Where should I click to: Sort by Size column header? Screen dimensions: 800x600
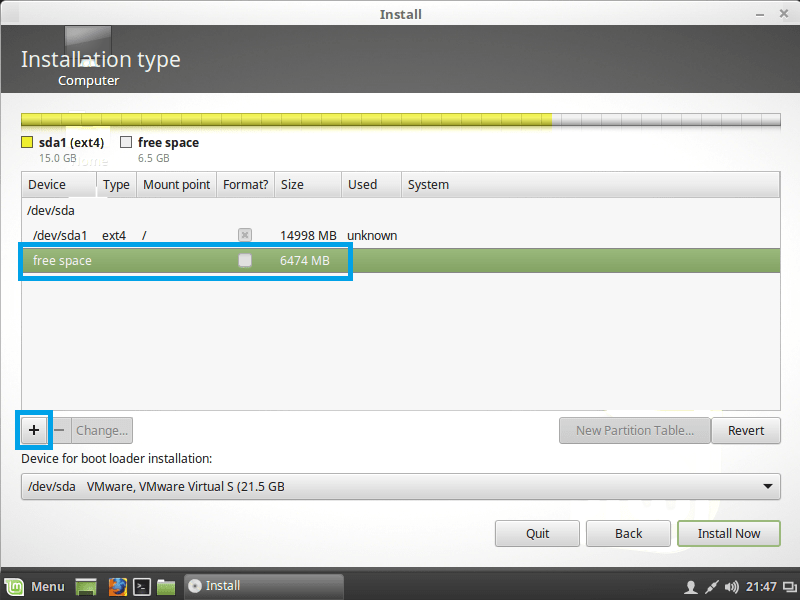coord(308,185)
